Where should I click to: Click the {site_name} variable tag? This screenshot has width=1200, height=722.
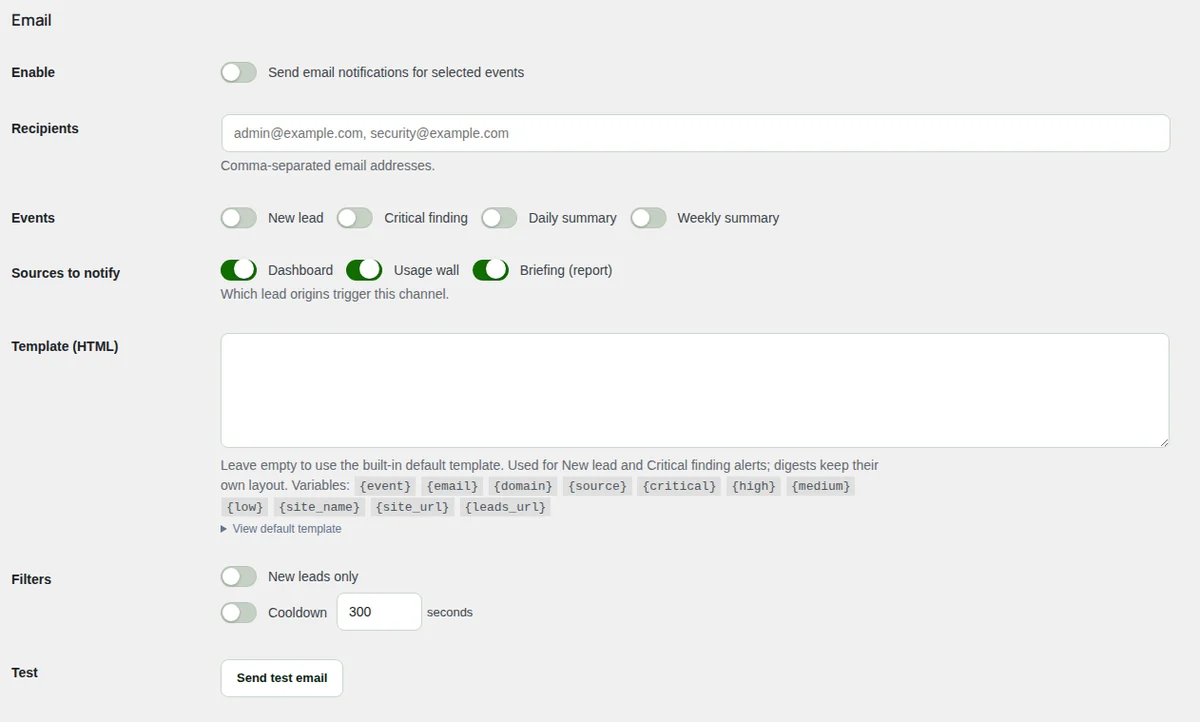[320, 507]
